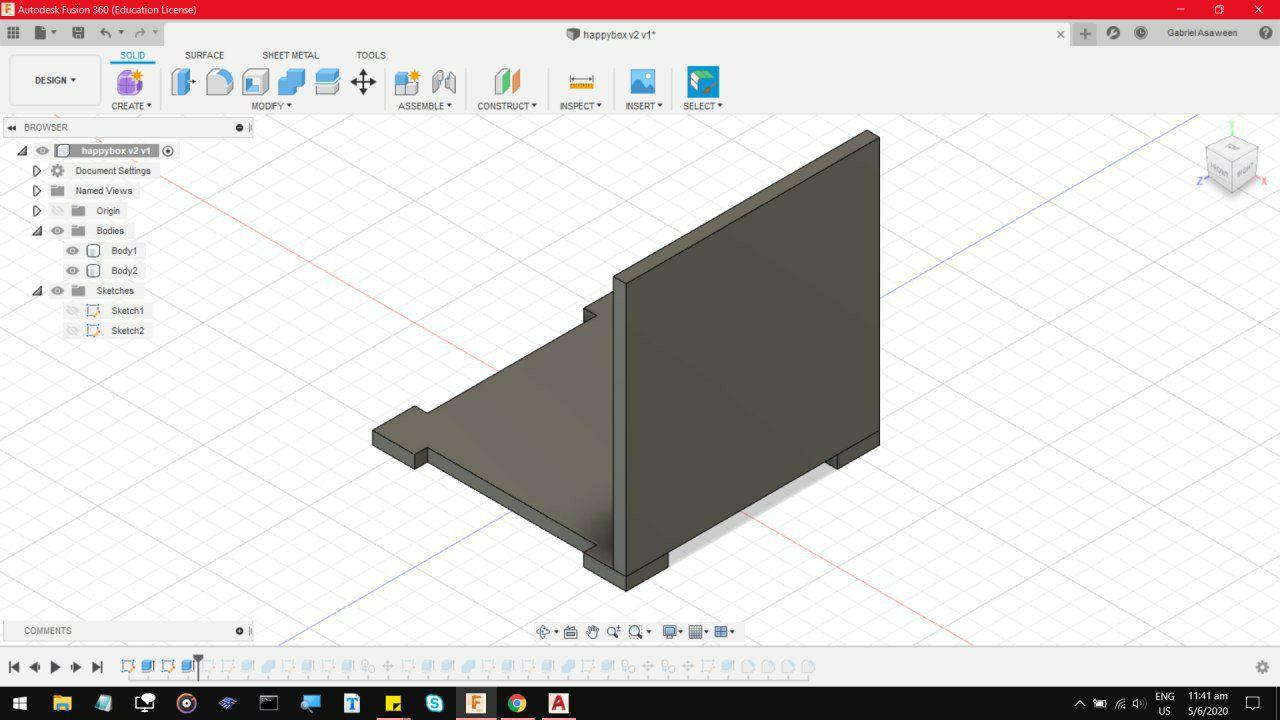
Task: Jump to timeline end
Action: pyautogui.click(x=97, y=667)
